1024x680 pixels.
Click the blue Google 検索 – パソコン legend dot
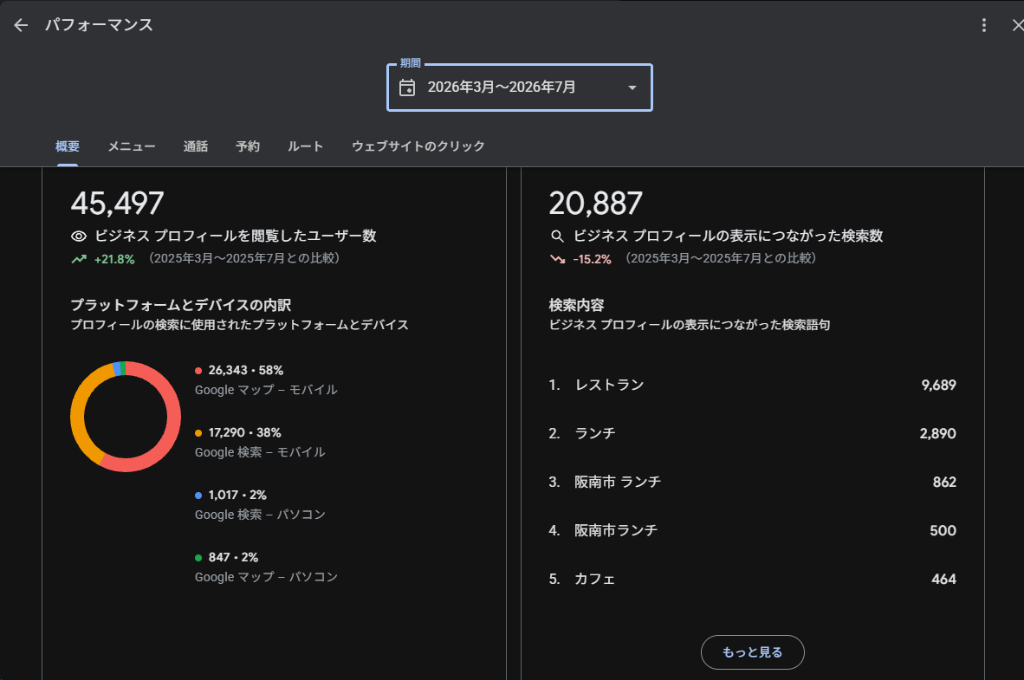(198, 495)
